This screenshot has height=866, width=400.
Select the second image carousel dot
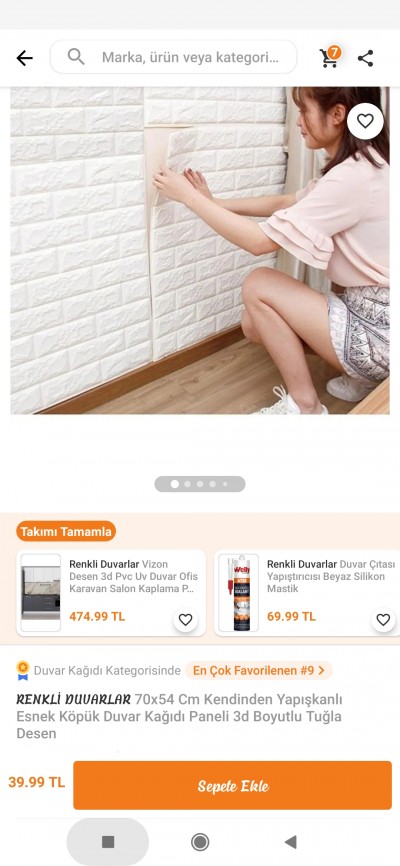point(187,484)
